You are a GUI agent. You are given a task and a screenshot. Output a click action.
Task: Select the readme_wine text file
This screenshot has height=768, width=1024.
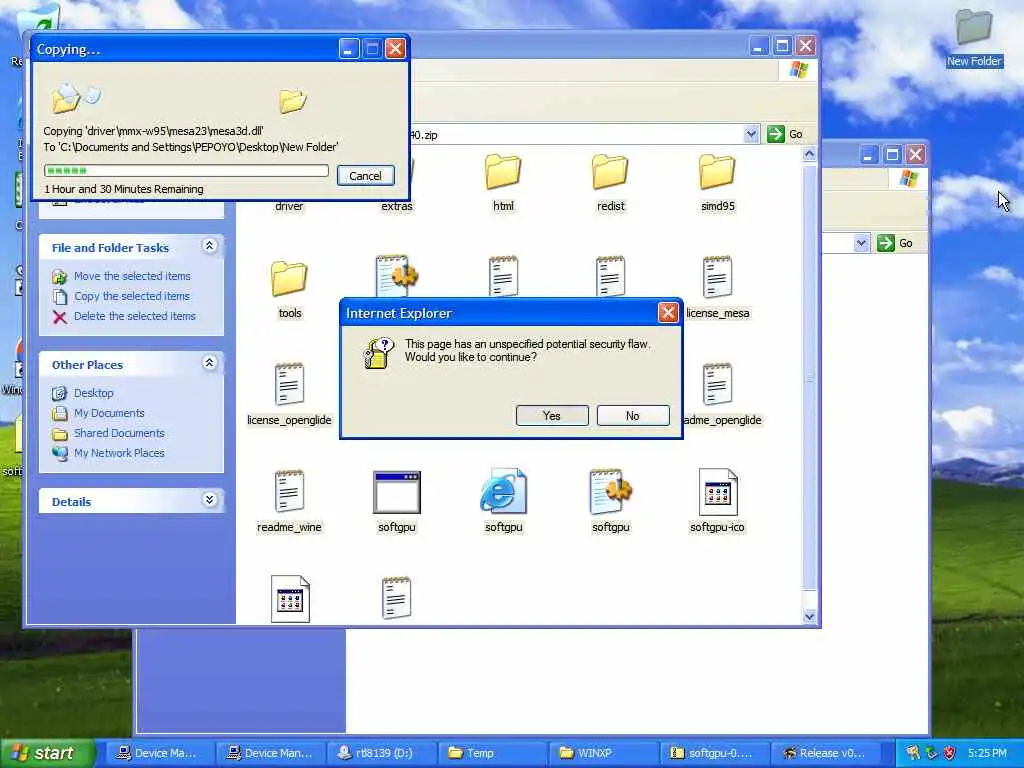click(x=289, y=491)
